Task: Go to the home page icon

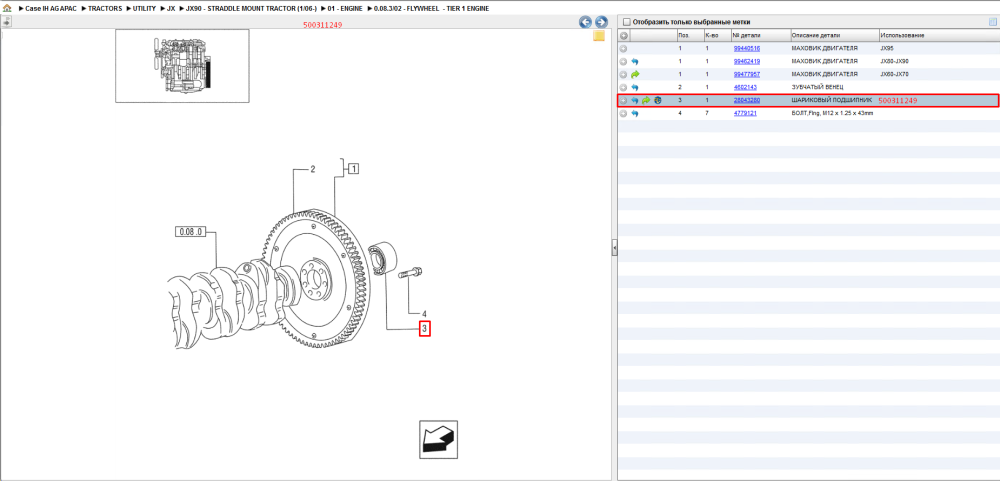Action: 7,8
